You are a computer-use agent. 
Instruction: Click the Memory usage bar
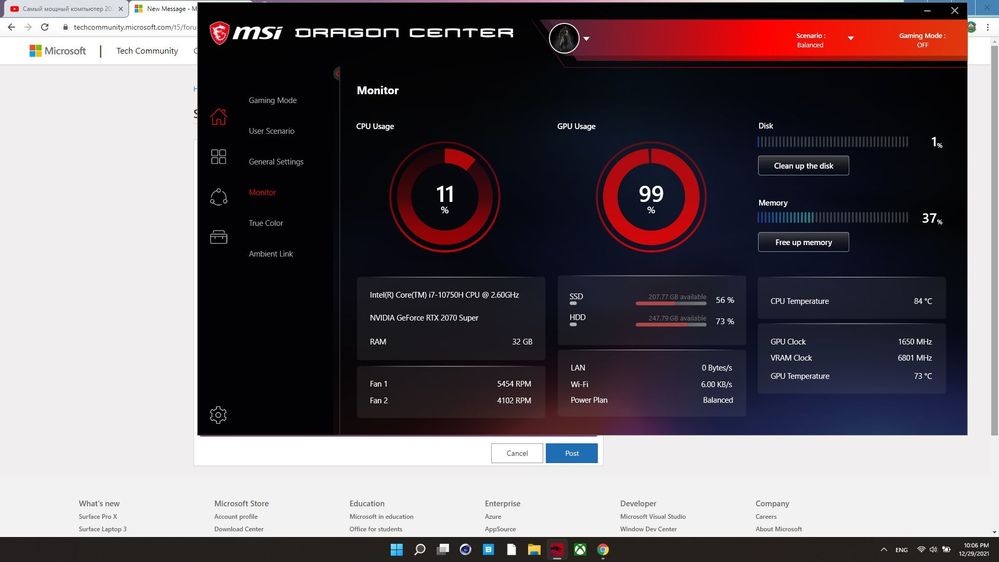[x=833, y=217]
